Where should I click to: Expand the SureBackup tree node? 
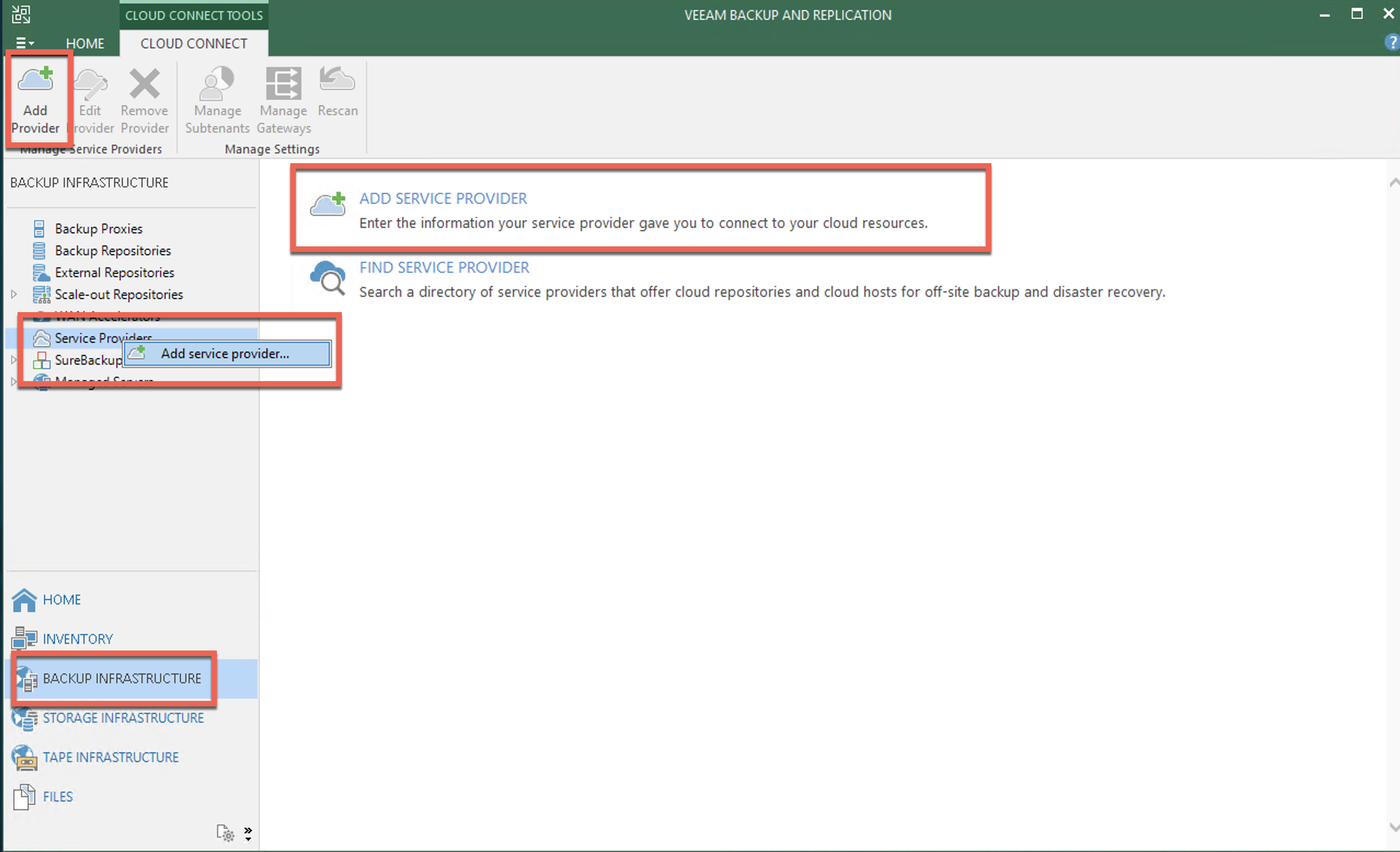click(x=14, y=360)
